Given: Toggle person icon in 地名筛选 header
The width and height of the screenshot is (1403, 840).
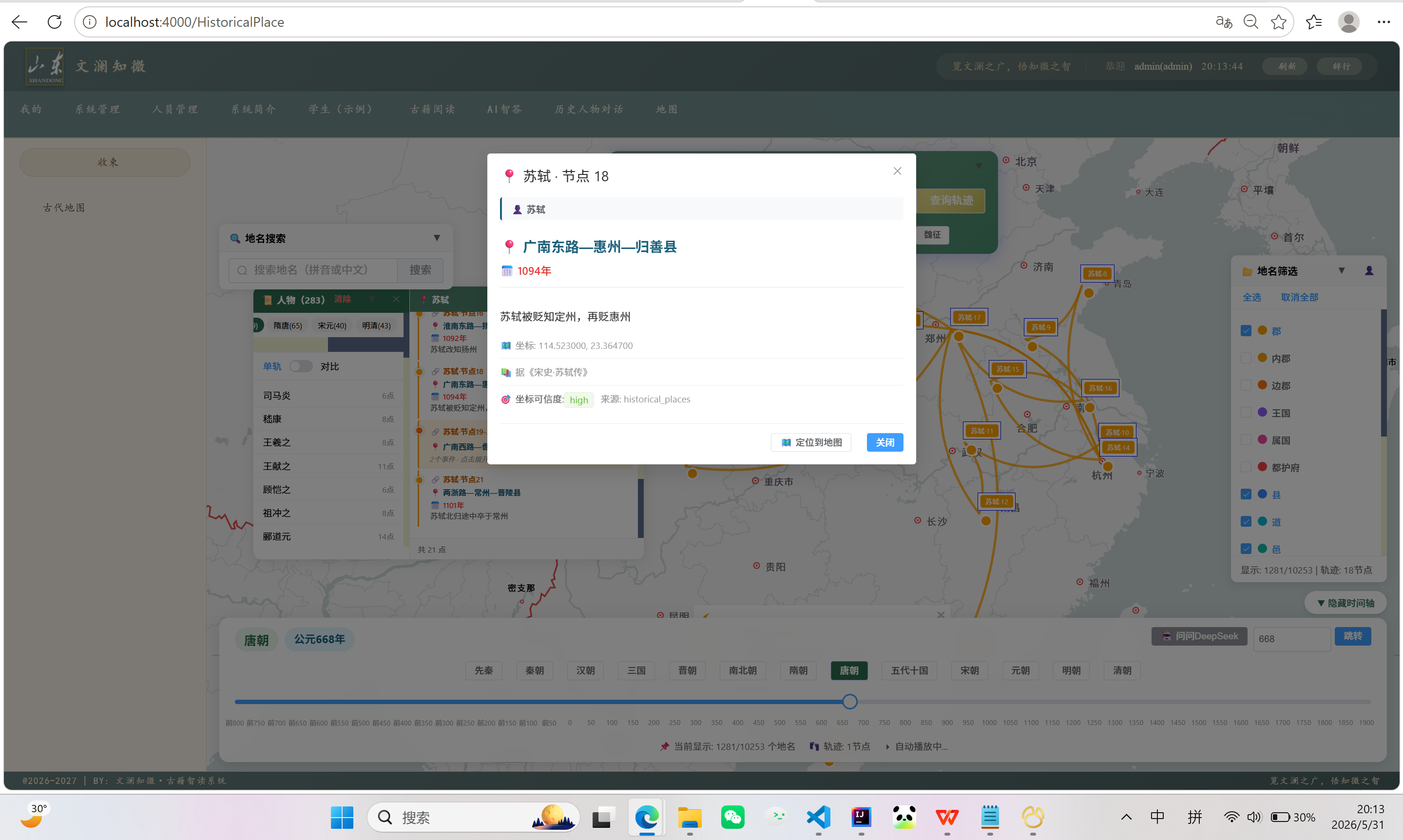Looking at the screenshot, I should [1369, 270].
